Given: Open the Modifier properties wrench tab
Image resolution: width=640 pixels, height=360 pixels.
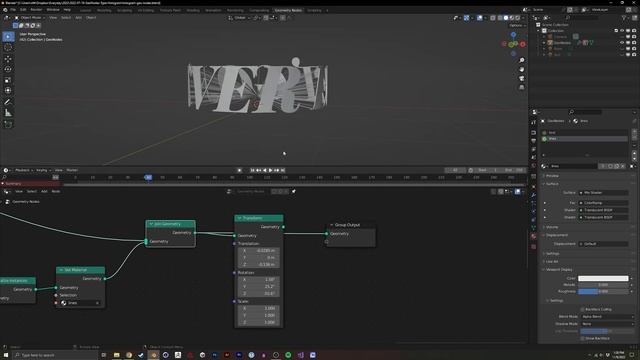Looking at the screenshot, I should tap(533, 195).
